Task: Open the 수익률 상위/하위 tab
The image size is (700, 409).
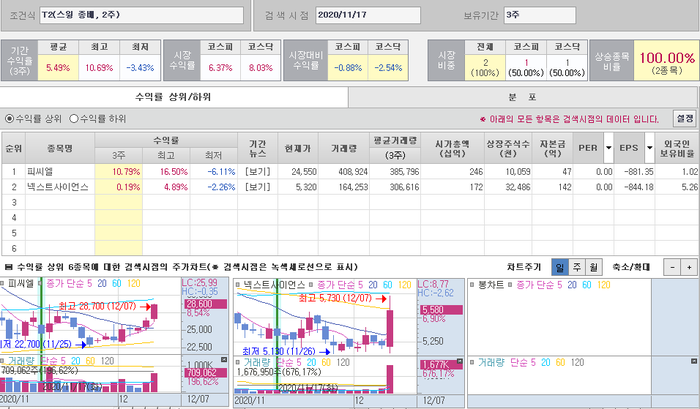Action: click(x=173, y=97)
